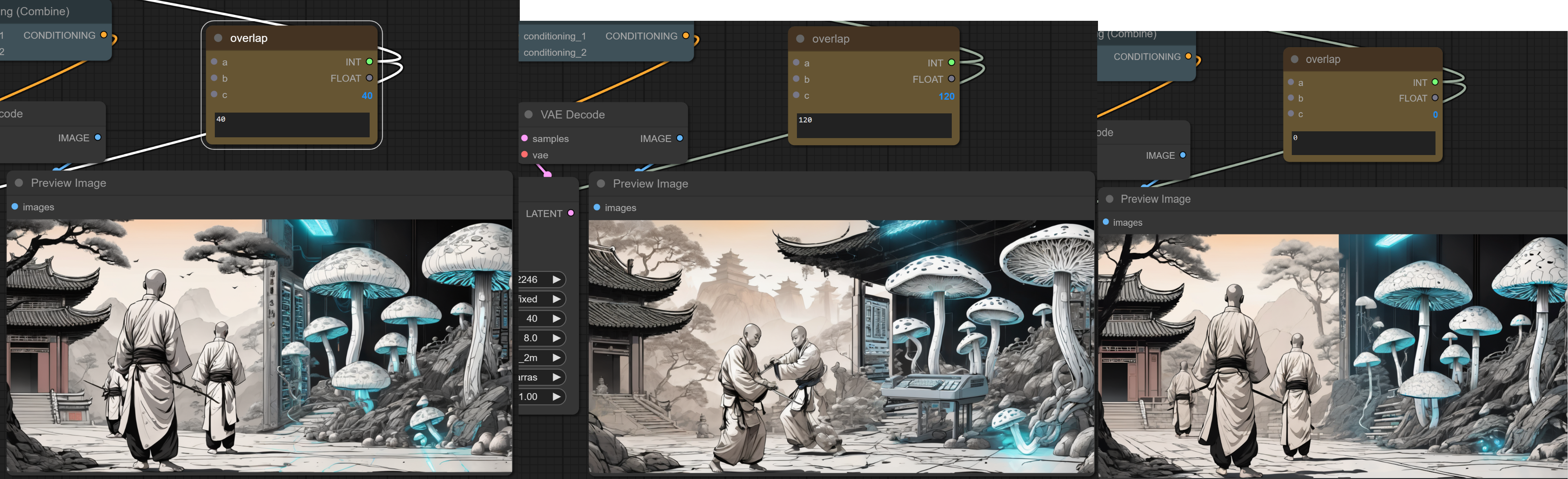Screen dimensions: 1568x479
Task: Click IMAGE output socket on VAE Decode
Action: pyautogui.click(x=680, y=138)
